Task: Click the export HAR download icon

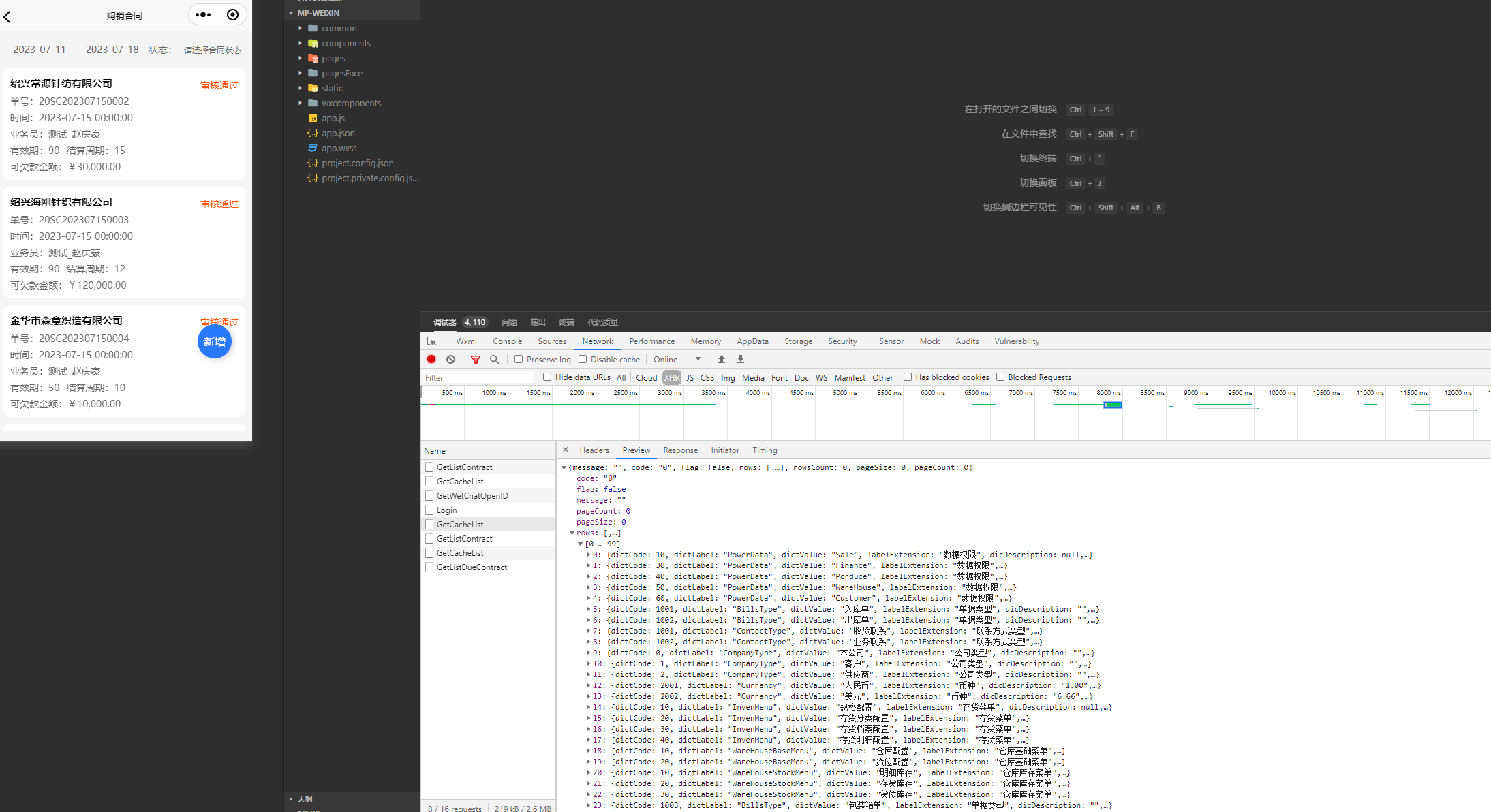Action: (741, 359)
